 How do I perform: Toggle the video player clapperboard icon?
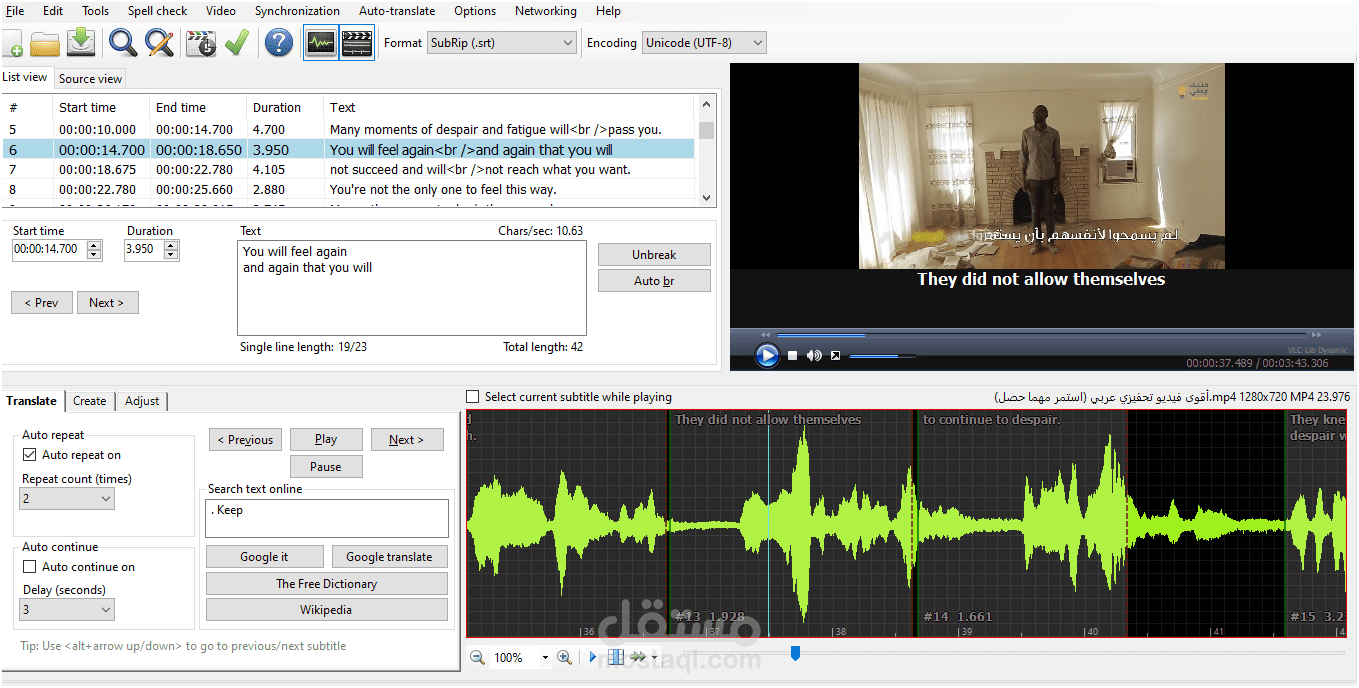(x=357, y=43)
